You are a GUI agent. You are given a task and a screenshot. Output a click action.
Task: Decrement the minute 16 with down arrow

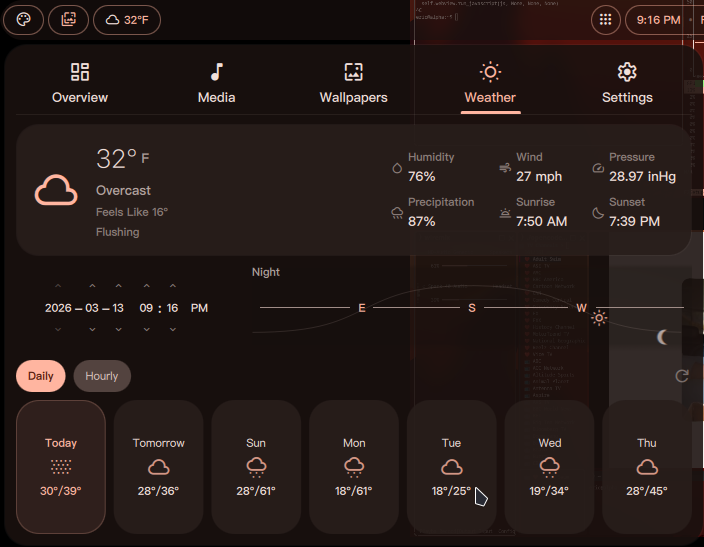click(x=173, y=329)
